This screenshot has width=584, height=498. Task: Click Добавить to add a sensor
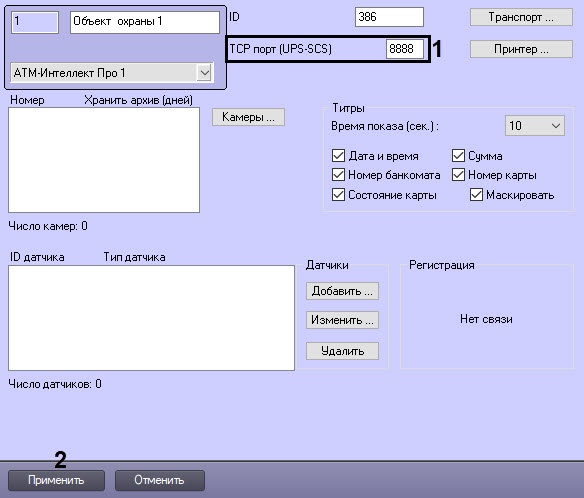pyautogui.click(x=342, y=291)
